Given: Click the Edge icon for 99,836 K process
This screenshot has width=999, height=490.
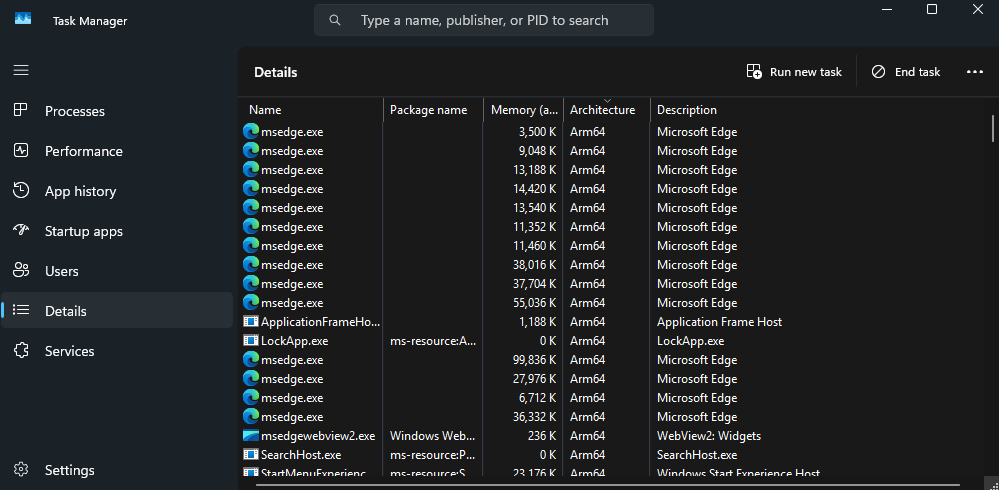Looking at the screenshot, I should [x=251, y=359].
